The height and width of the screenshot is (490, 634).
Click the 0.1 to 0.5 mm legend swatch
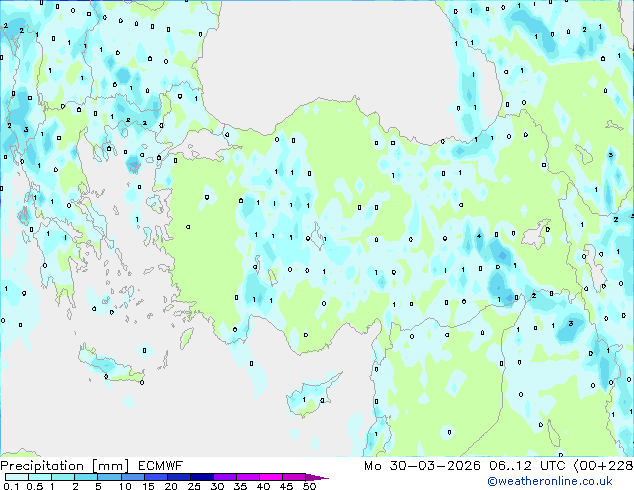click(17, 477)
